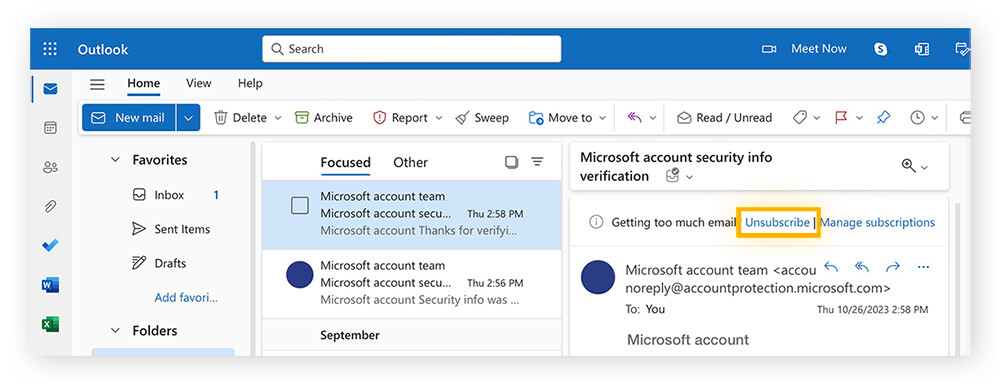Click the Pin icon in toolbar
Image resolution: width=1000 pixels, height=384 pixels.
click(883, 118)
